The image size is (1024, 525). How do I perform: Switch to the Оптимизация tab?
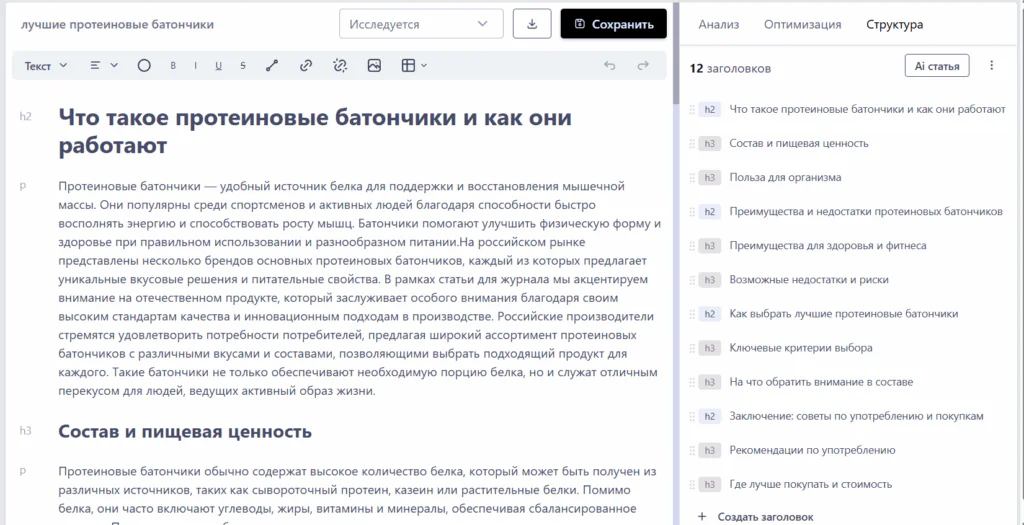point(803,25)
